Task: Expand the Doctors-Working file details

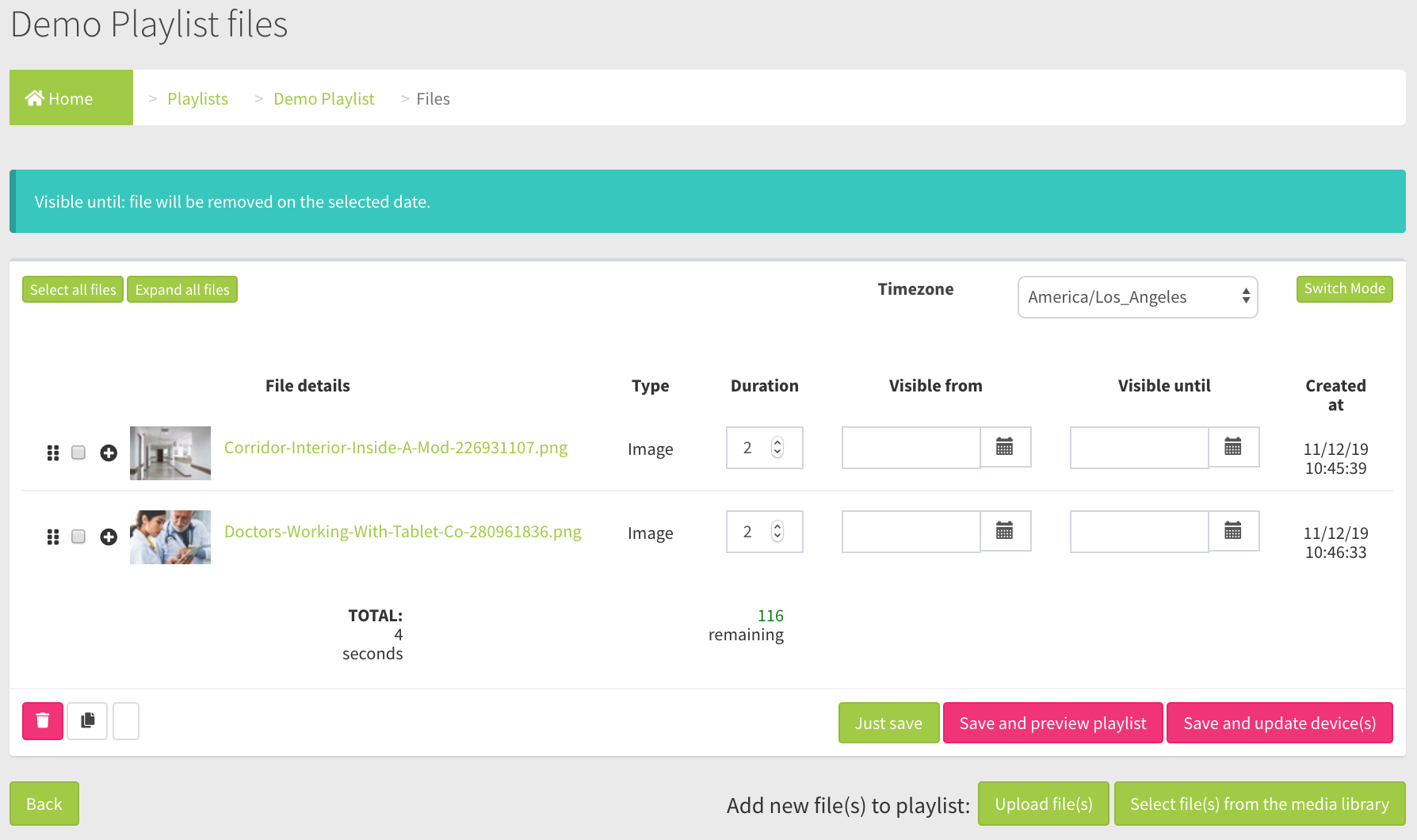Action: pyautogui.click(x=109, y=536)
